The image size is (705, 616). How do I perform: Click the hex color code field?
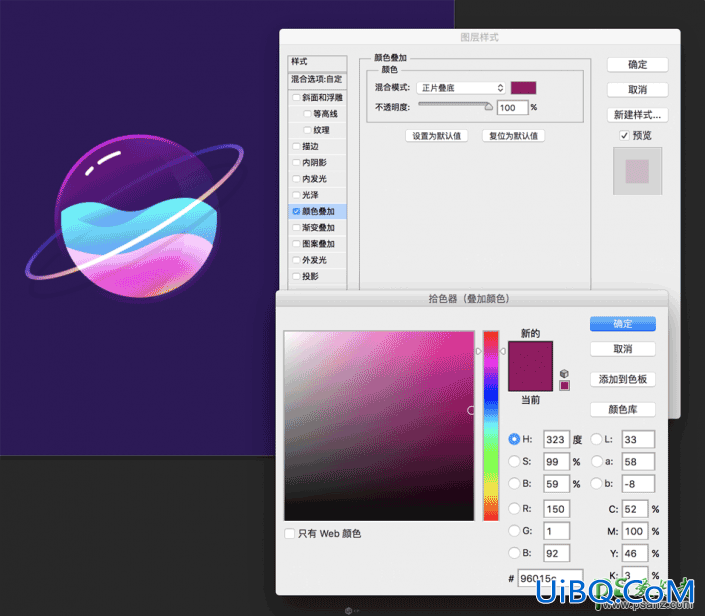click(550, 578)
